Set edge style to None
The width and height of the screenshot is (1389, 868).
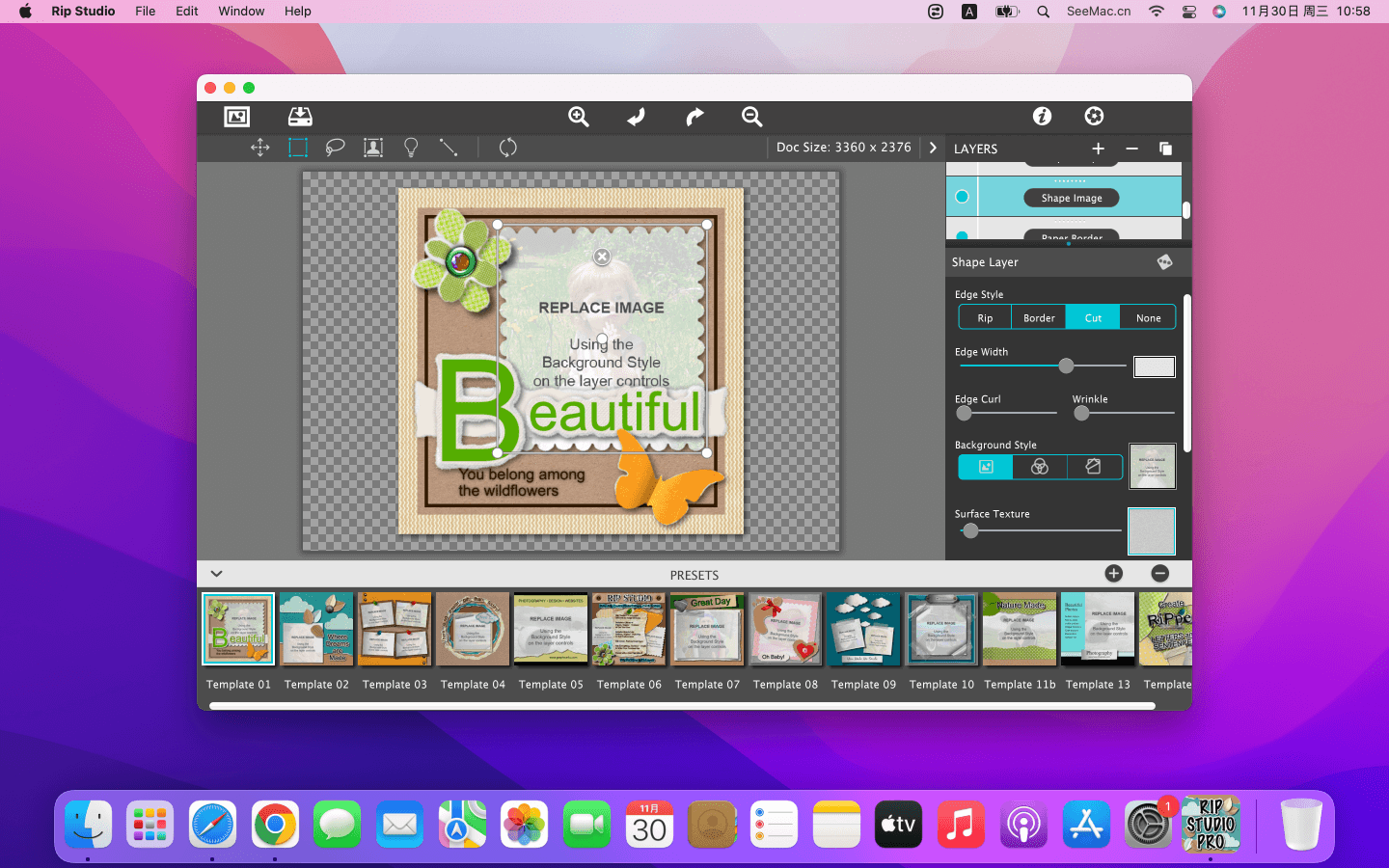click(x=1148, y=317)
